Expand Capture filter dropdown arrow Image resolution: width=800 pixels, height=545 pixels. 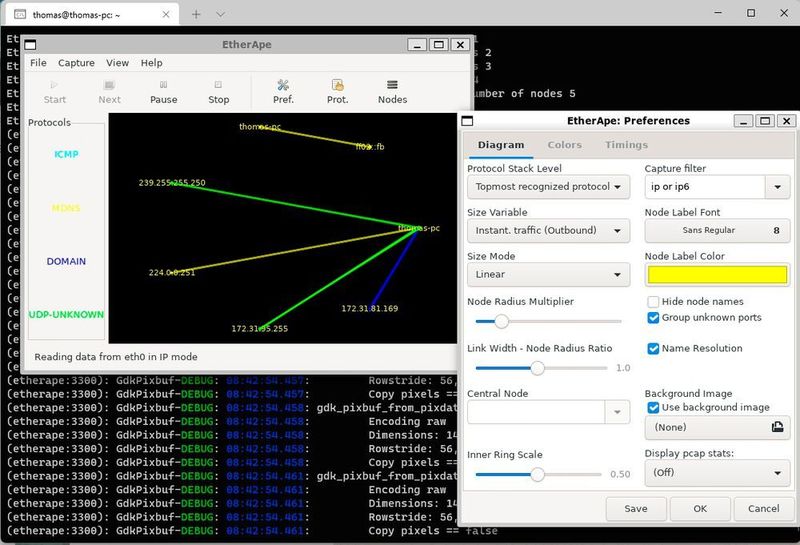[x=777, y=187]
